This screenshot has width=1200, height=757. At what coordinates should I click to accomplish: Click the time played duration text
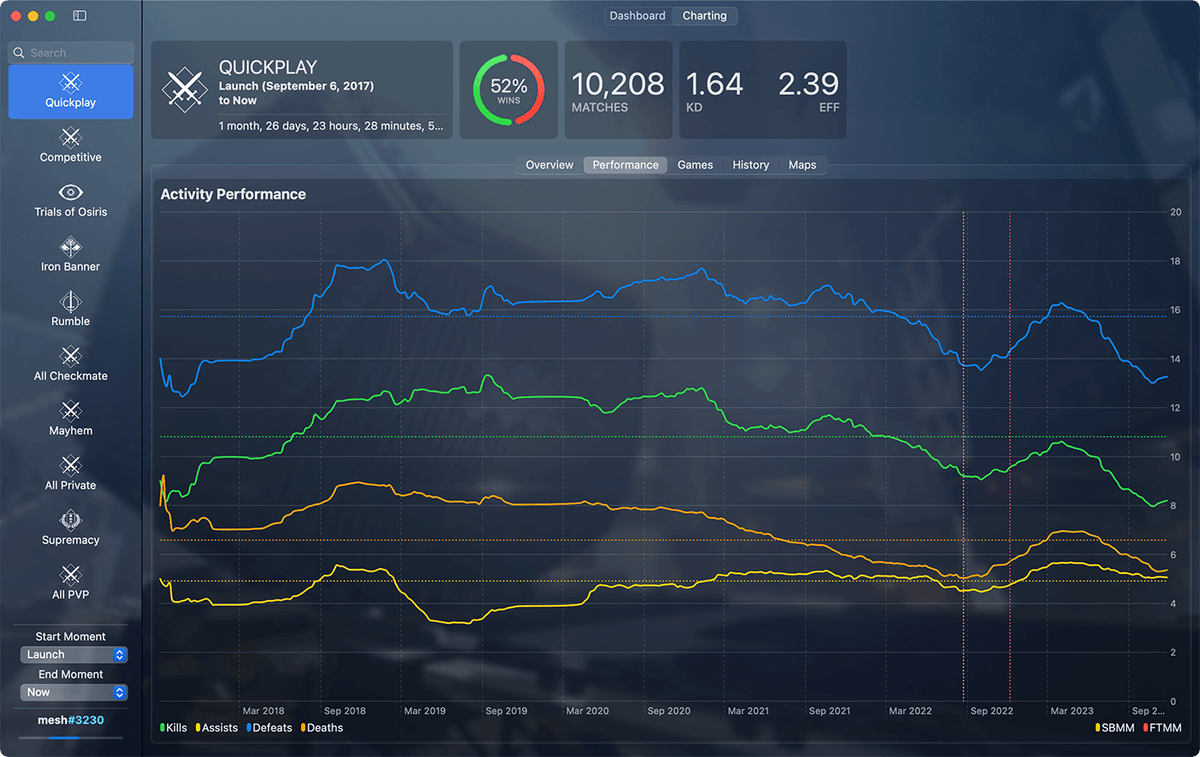coord(331,126)
